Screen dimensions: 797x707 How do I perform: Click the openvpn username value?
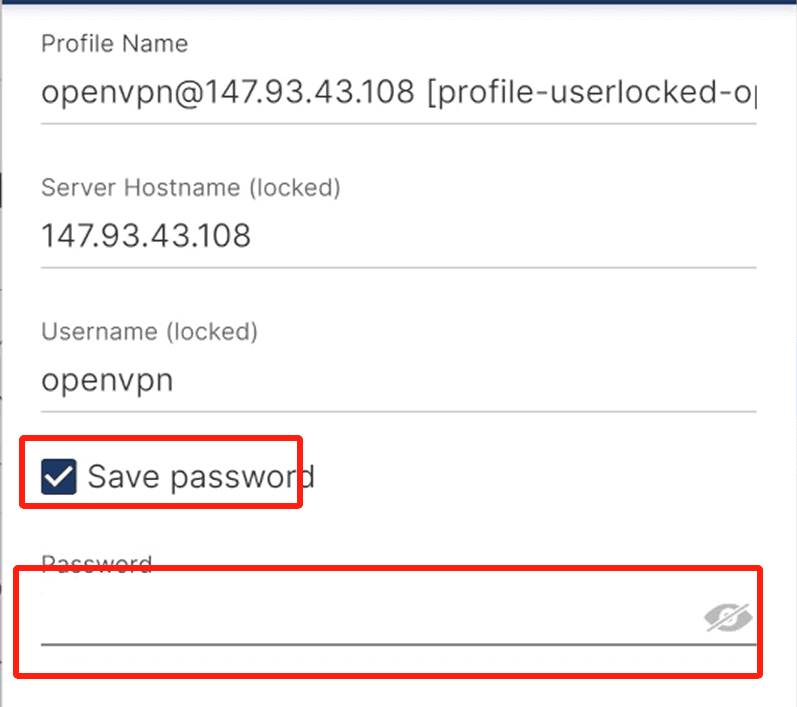pos(107,381)
